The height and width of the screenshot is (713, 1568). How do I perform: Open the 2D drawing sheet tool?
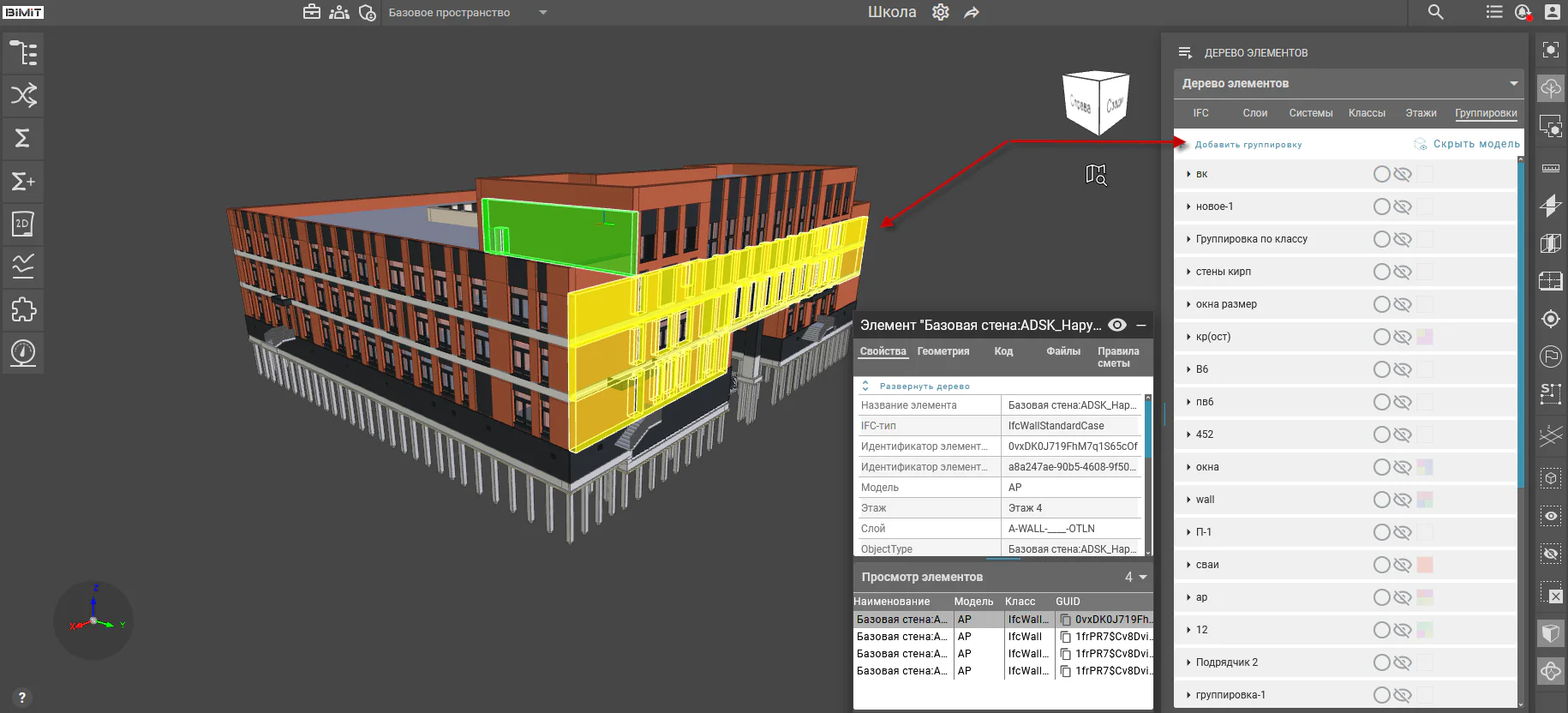(23, 224)
